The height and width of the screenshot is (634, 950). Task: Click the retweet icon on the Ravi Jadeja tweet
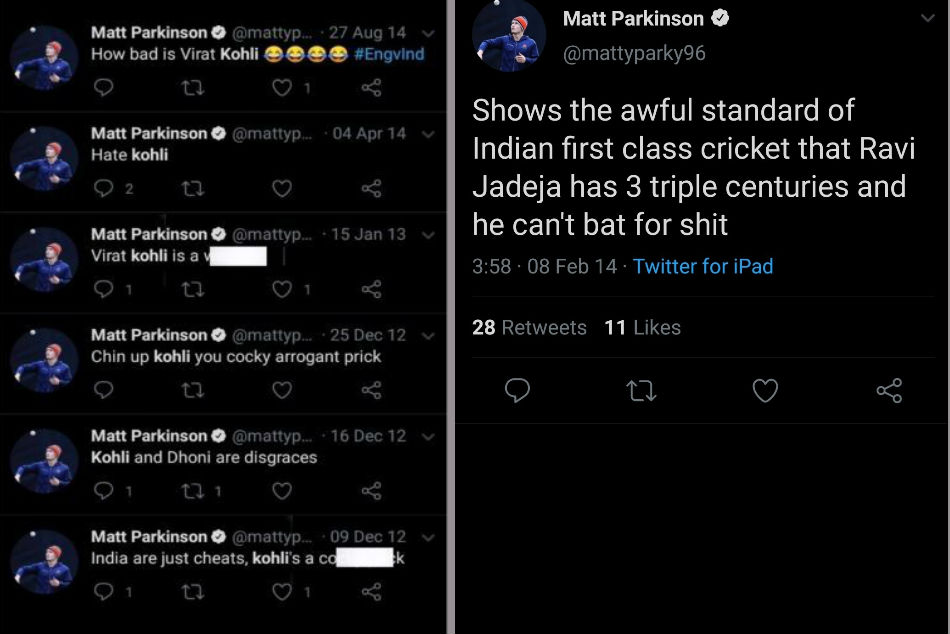641,391
